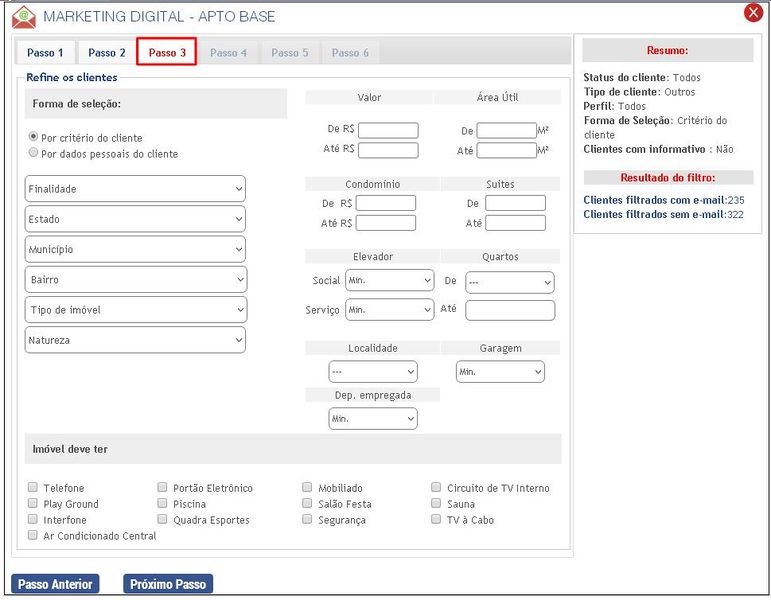The width and height of the screenshot is (771, 600).
Task: Check the Play Ground option
Action: (x=33, y=504)
